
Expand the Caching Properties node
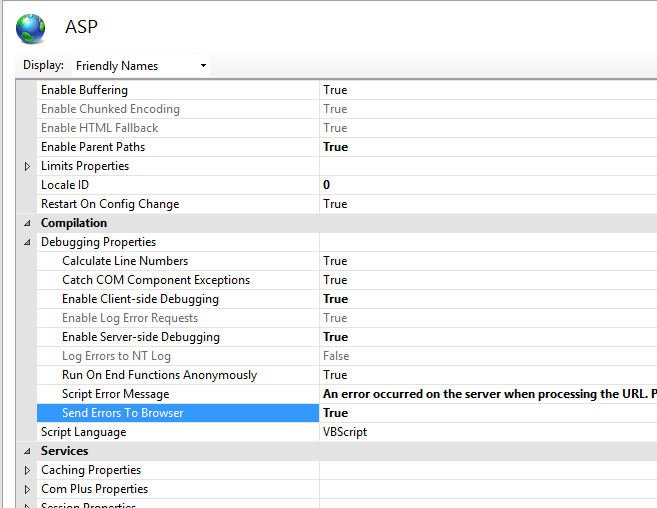click(x=27, y=471)
